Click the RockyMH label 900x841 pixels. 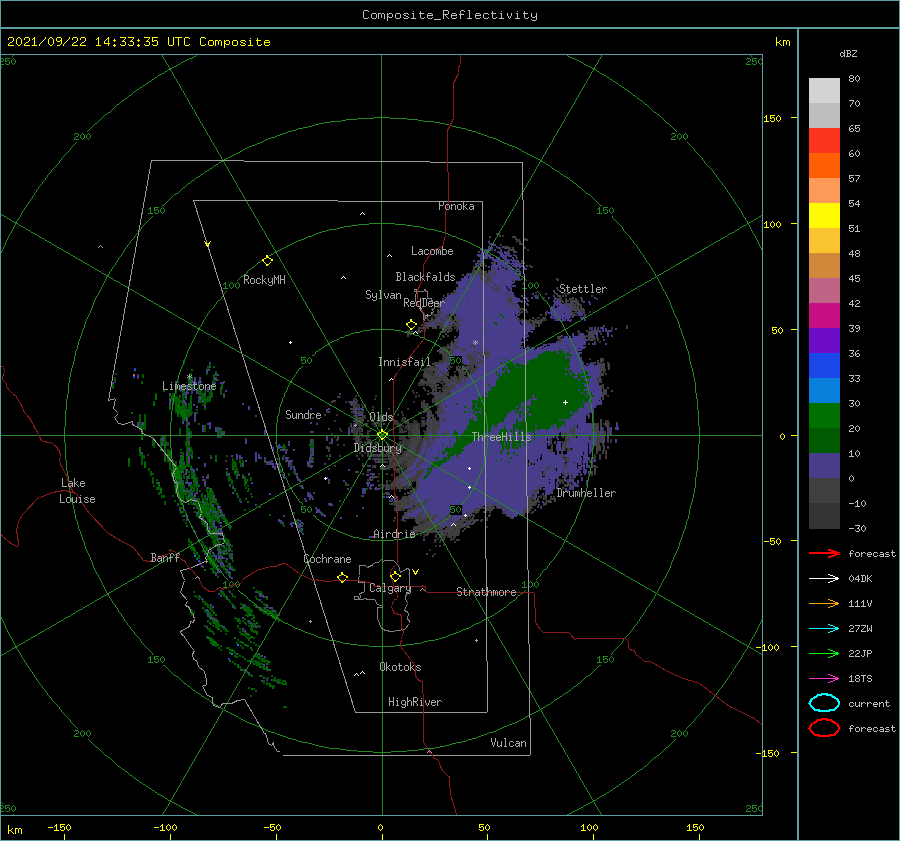pyautogui.click(x=264, y=280)
